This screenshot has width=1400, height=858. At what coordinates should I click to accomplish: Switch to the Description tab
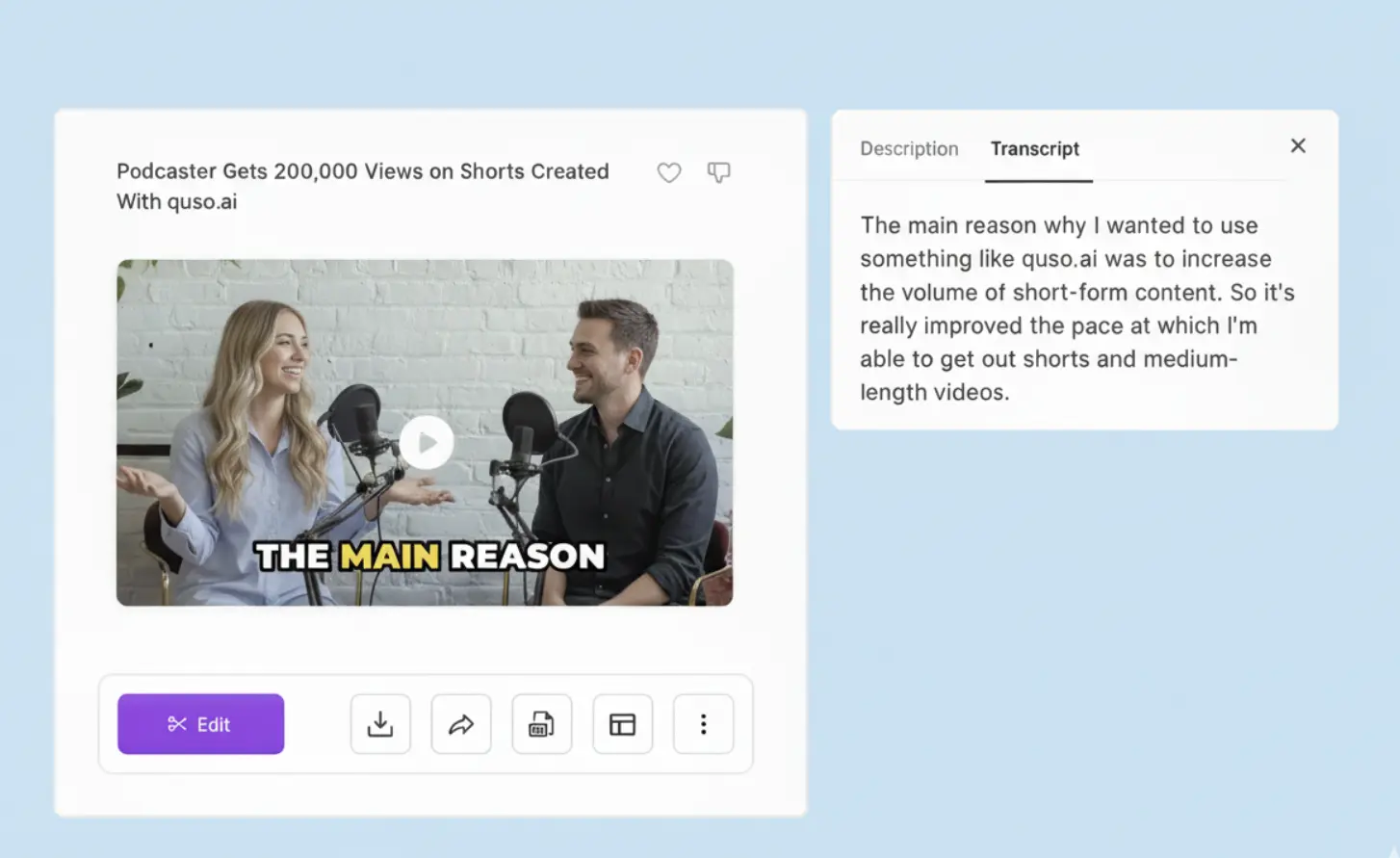click(909, 149)
